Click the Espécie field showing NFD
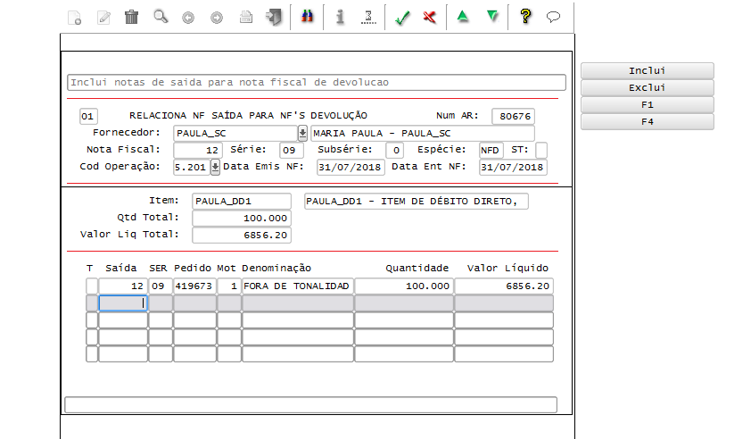 [x=491, y=150]
